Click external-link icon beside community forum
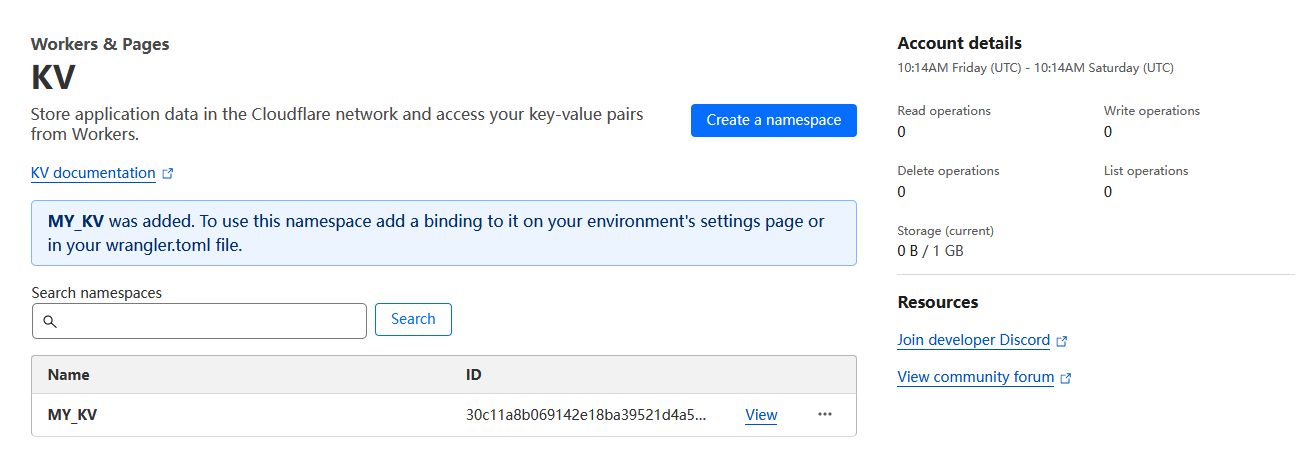The width and height of the screenshot is (1311, 469). point(1066,378)
